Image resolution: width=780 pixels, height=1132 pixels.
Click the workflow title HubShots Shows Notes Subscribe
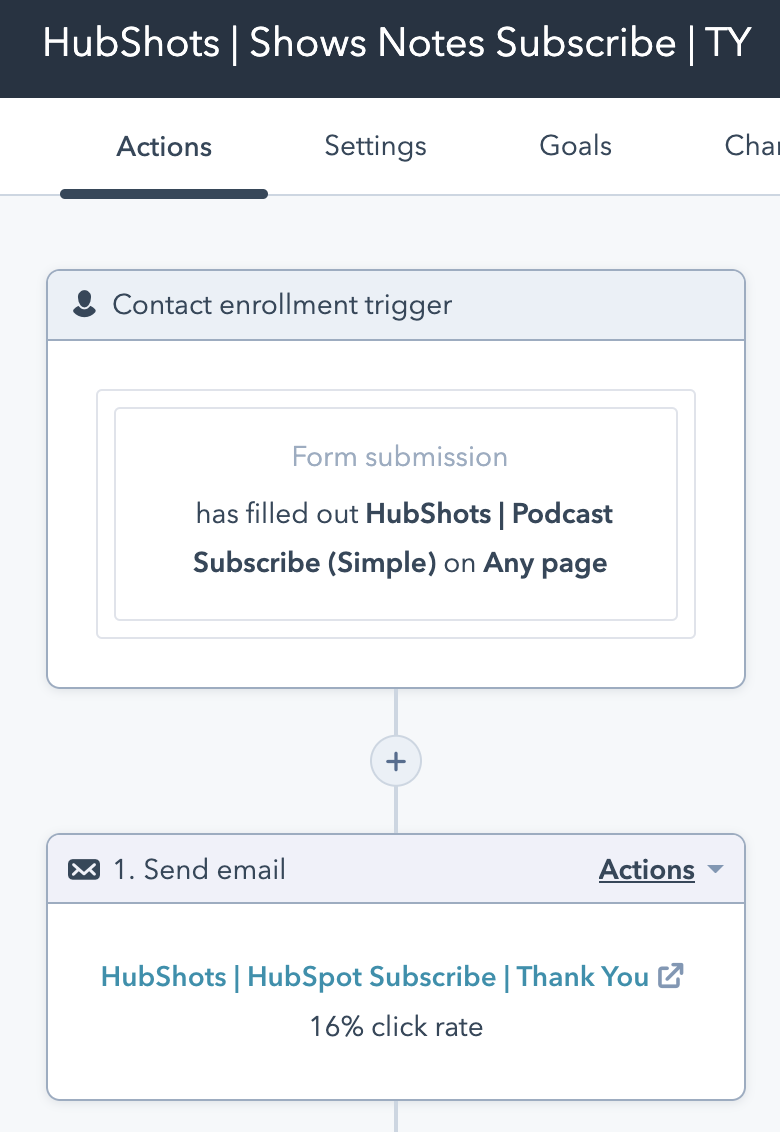click(396, 44)
